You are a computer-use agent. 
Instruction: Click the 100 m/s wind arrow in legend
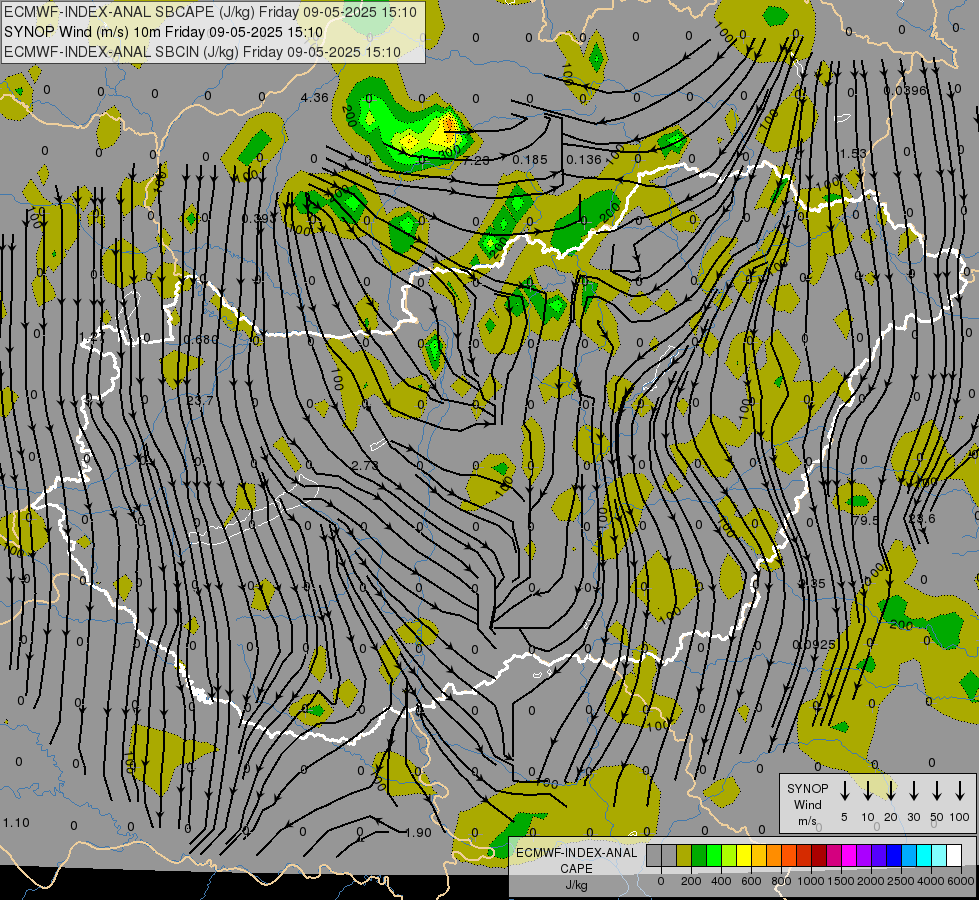pyautogui.click(x=960, y=791)
